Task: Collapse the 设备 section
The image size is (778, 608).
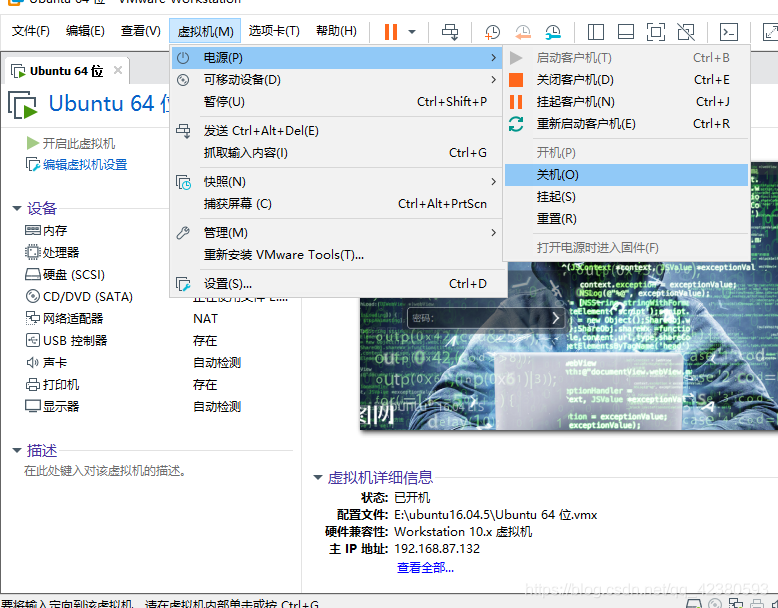Action: point(17,208)
